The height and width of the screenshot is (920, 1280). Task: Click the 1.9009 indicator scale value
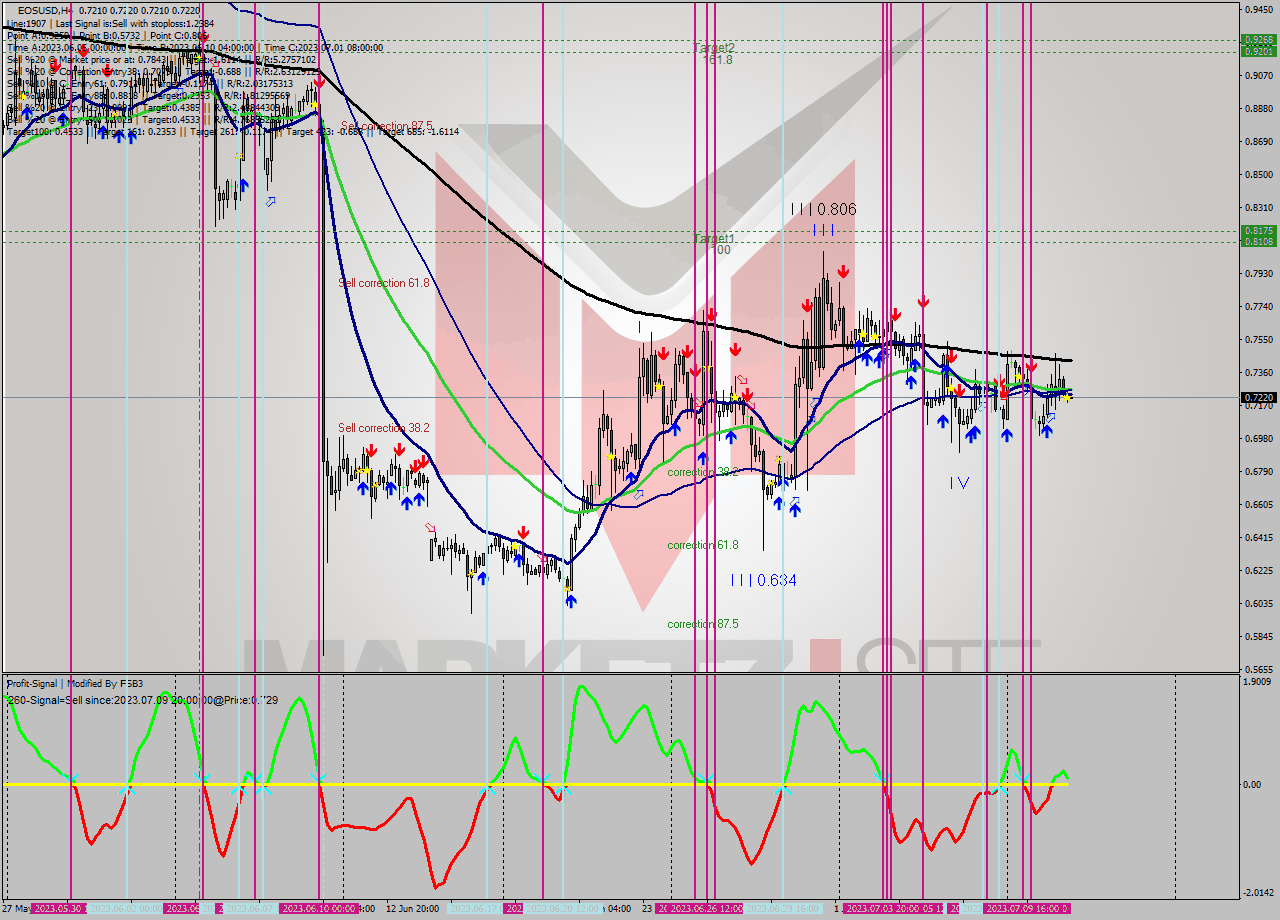pos(1258,681)
